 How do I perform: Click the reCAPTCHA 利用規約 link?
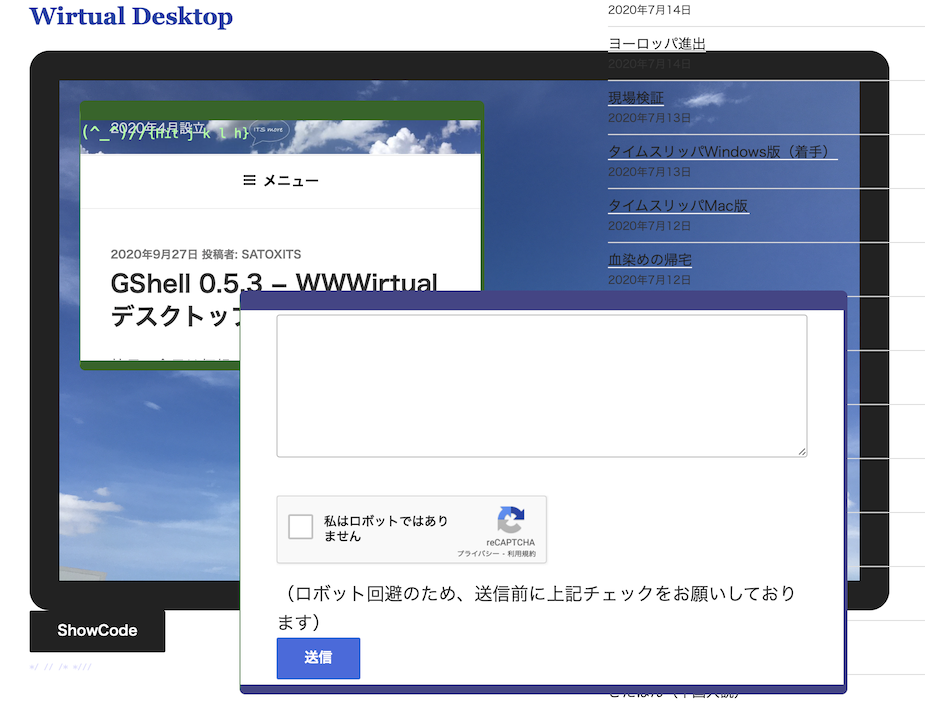tap(521, 553)
